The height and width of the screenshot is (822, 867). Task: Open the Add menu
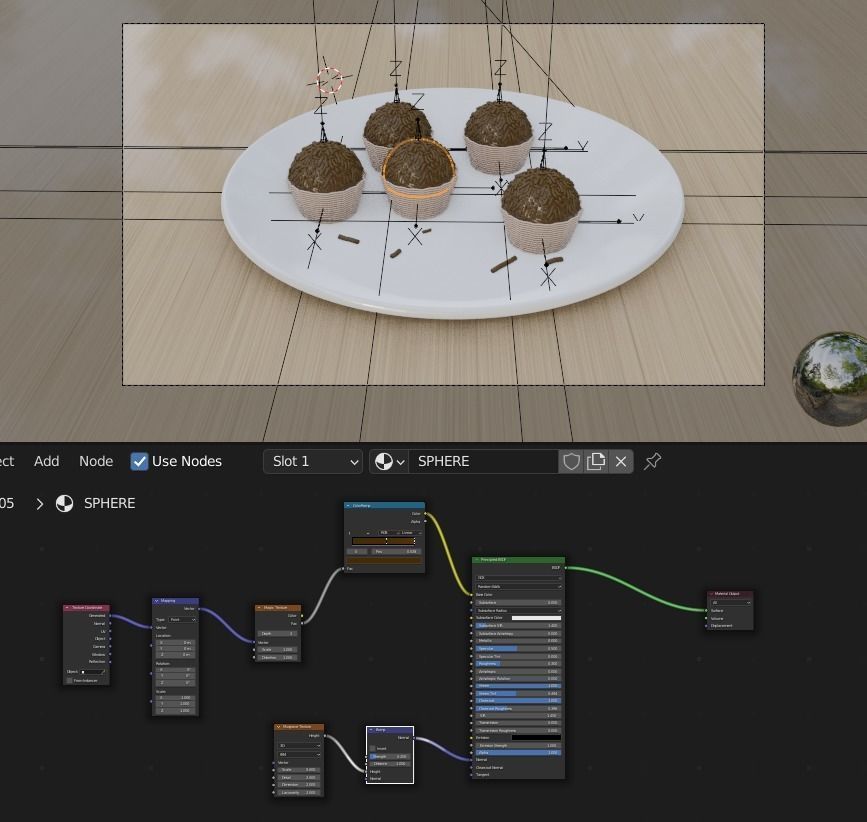point(46,461)
